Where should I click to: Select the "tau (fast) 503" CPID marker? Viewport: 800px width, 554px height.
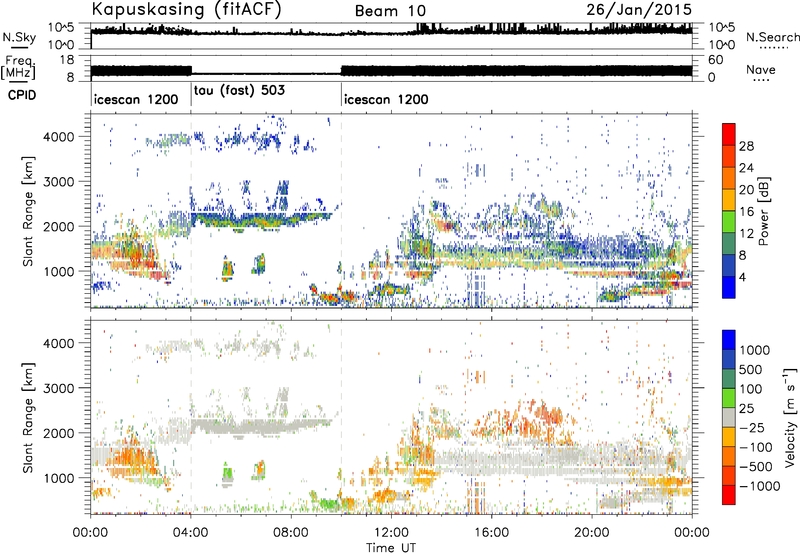239,90
